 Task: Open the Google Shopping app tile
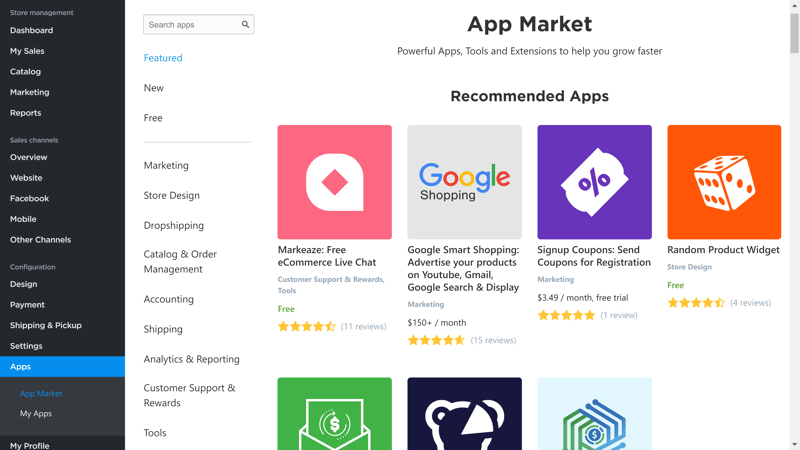pos(464,182)
